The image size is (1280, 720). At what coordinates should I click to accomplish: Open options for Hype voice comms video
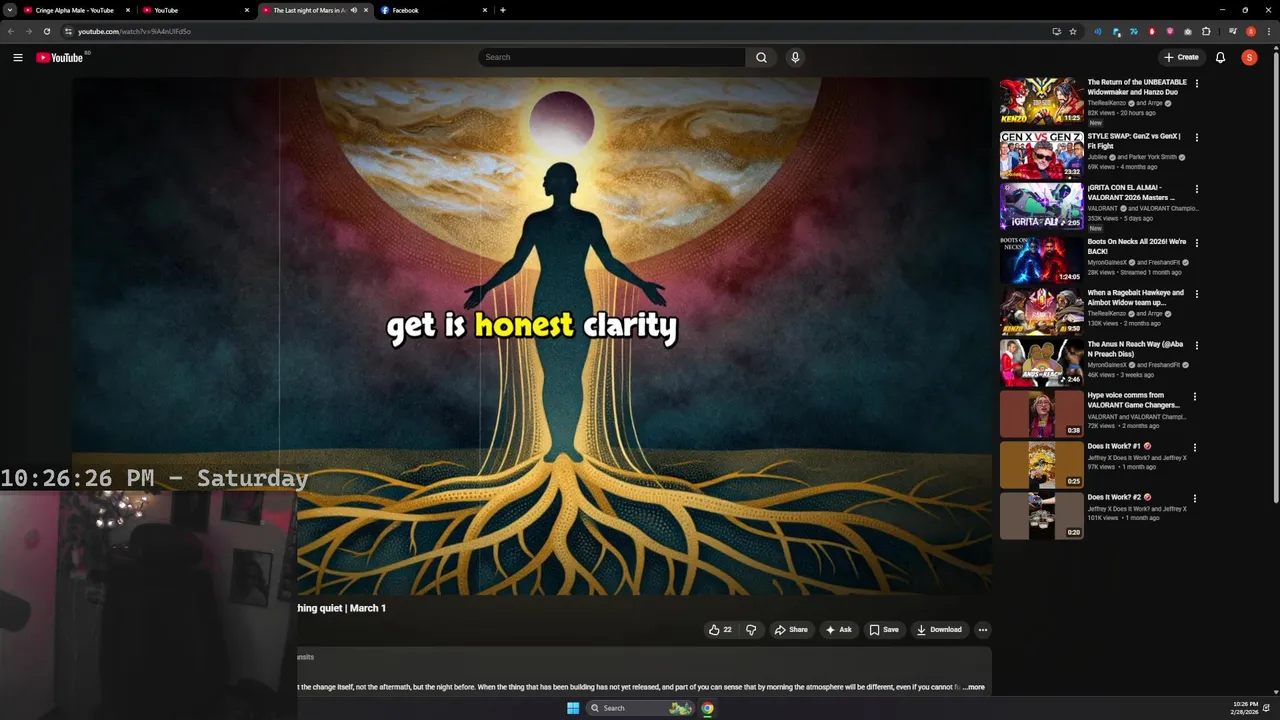click(1195, 397)
